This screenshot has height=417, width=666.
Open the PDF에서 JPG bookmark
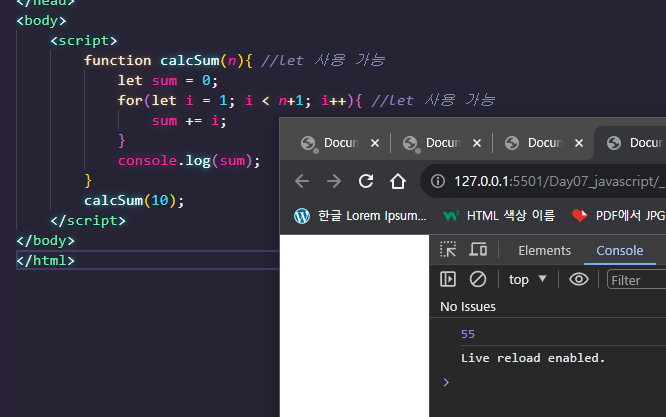click(618, 216)
